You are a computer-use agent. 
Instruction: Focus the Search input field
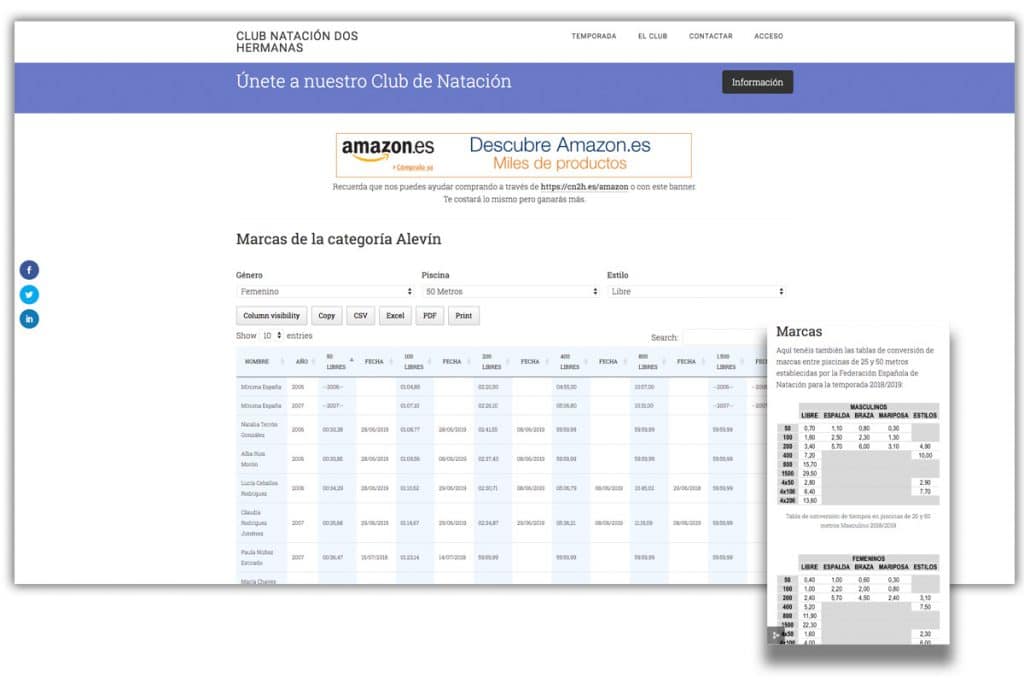pos(725,337)
